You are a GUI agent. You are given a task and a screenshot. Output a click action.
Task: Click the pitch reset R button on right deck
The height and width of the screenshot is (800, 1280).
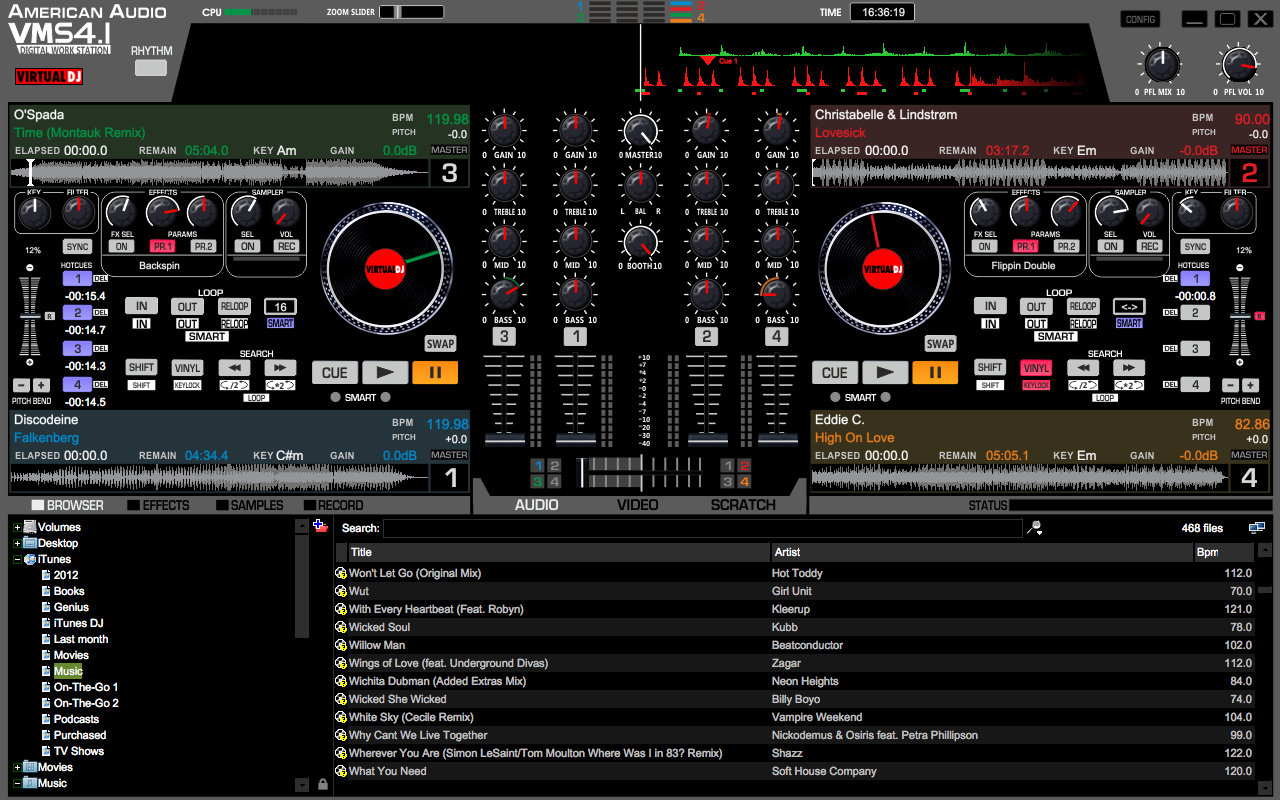click(x=1259, y=316)
